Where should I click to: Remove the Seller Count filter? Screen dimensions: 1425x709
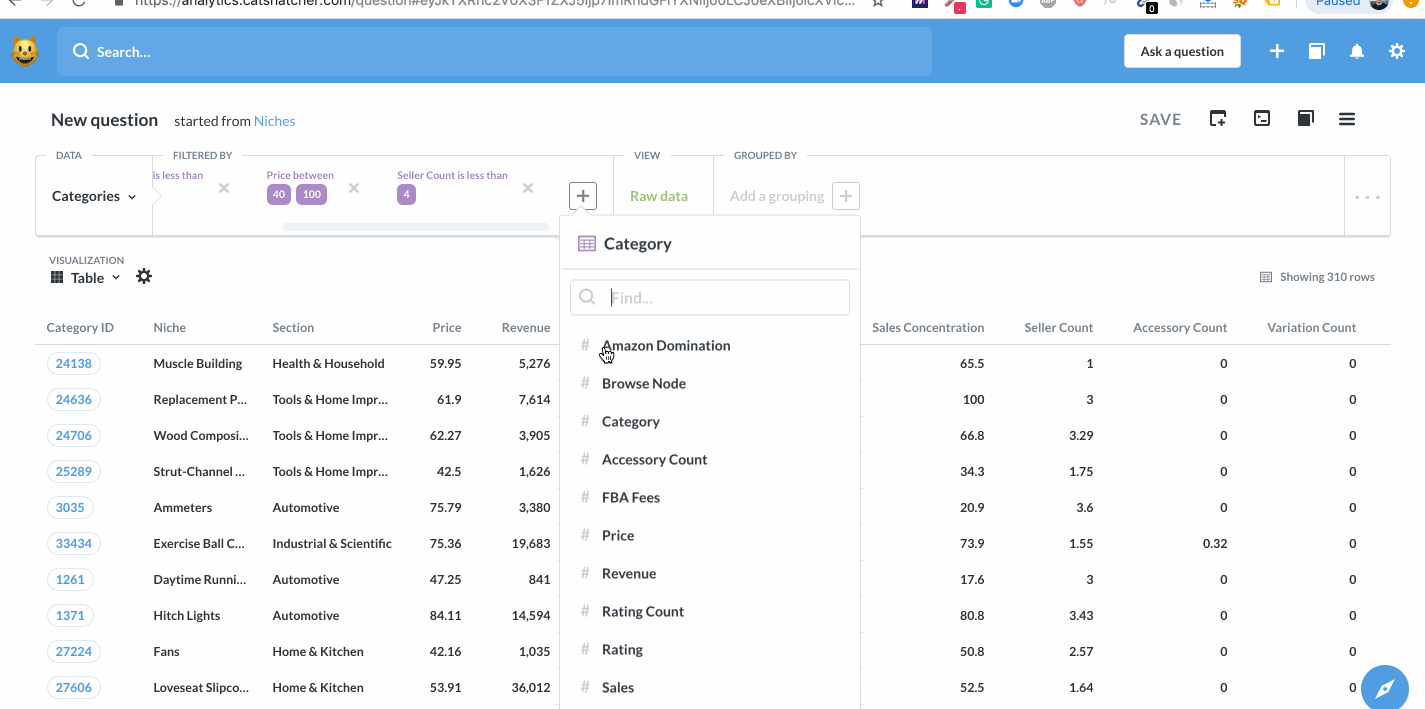[x=528, y=188]
